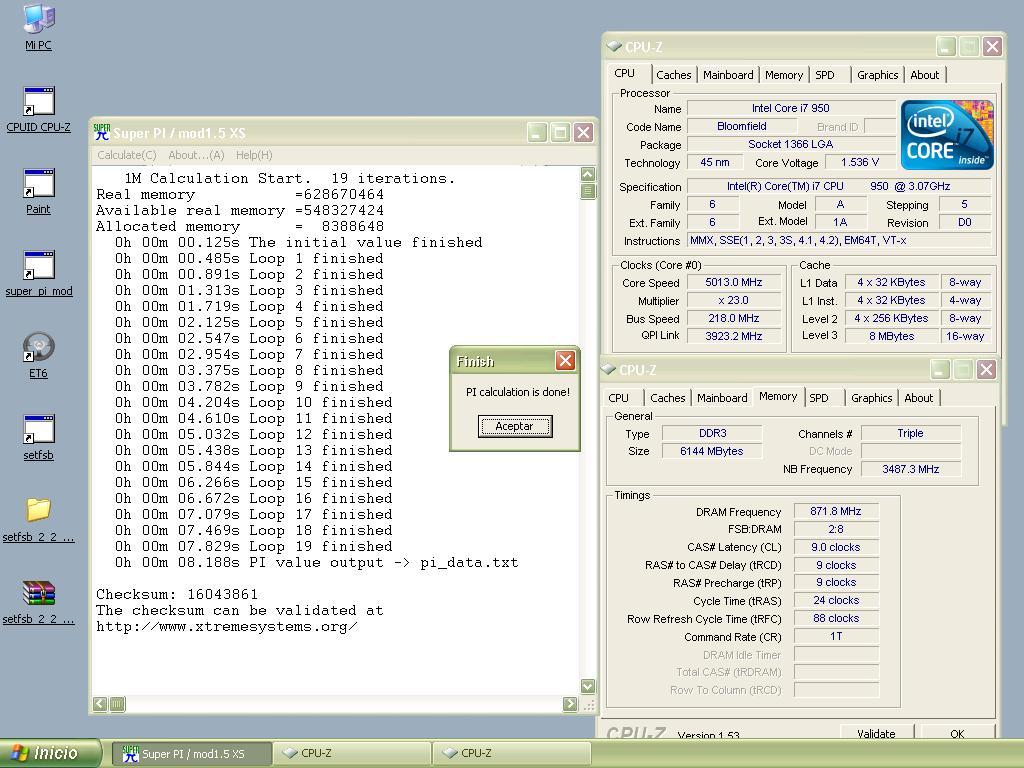The image size is (1024, 768).
Task: Open the CPUID CPU-Z desktop shortcut
Action: coord(38,103)
